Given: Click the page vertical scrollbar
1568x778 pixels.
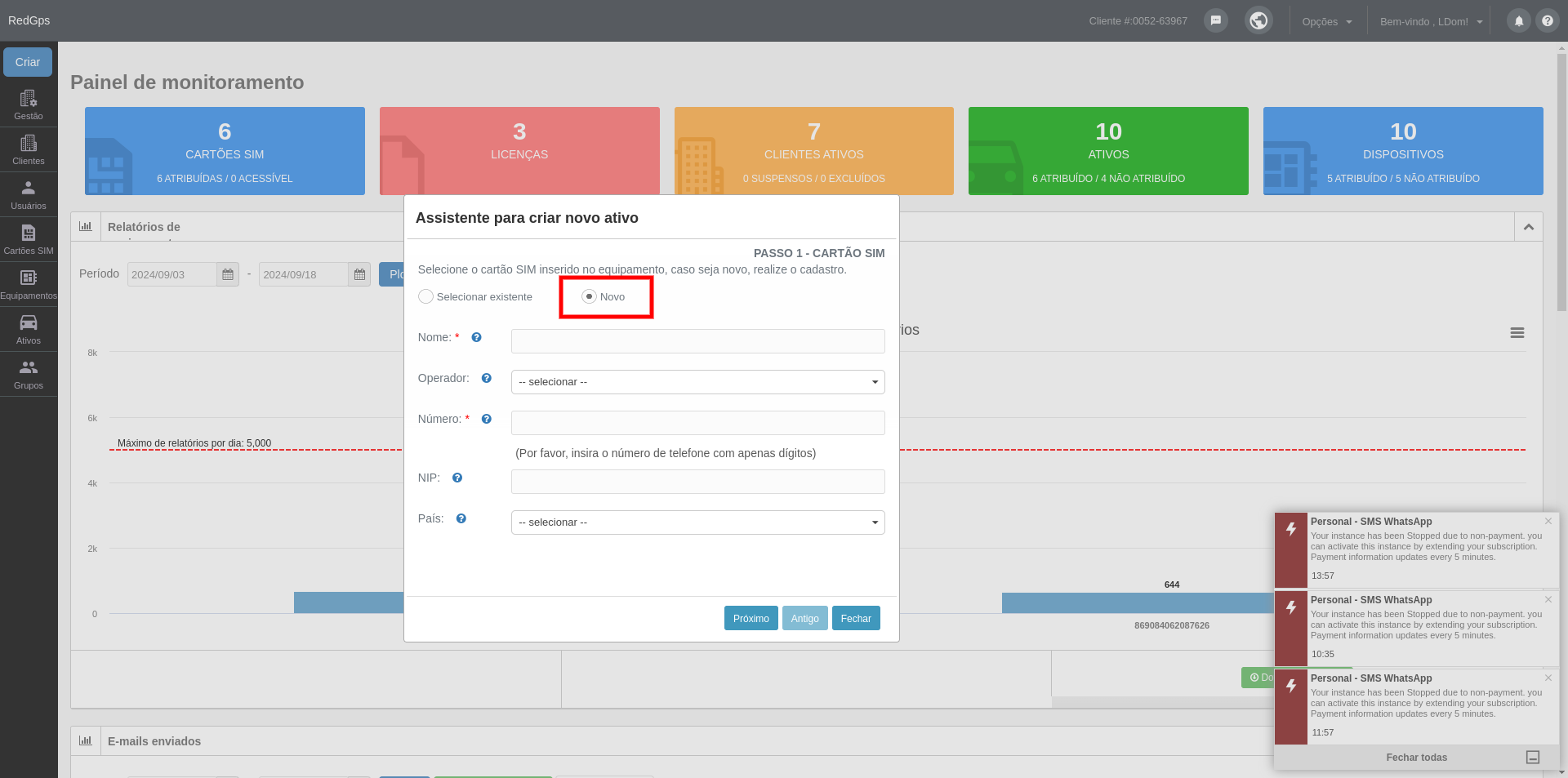Looking at the screenshot, I should 1561,182.
